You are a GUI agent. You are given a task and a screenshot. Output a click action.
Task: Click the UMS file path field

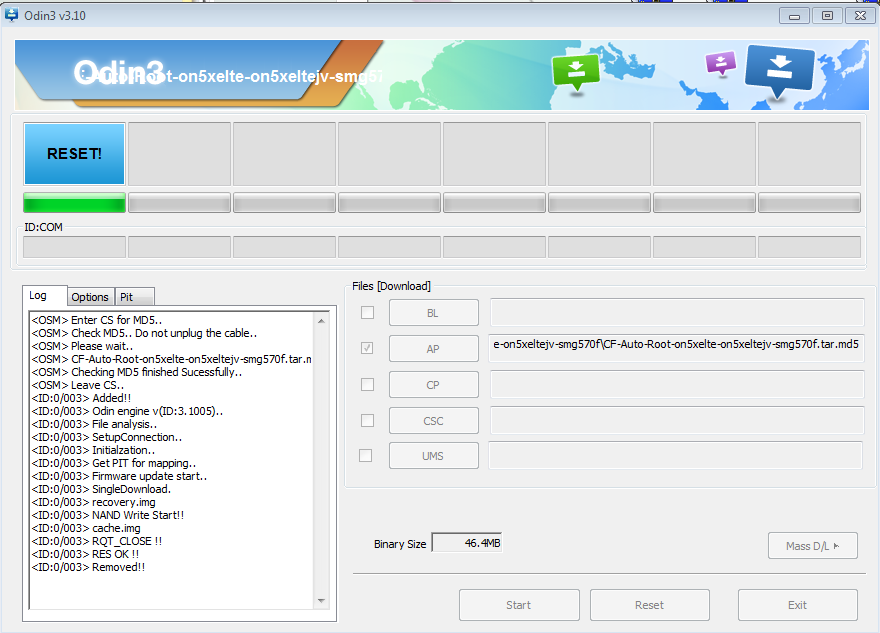click(x=676, y=455)
